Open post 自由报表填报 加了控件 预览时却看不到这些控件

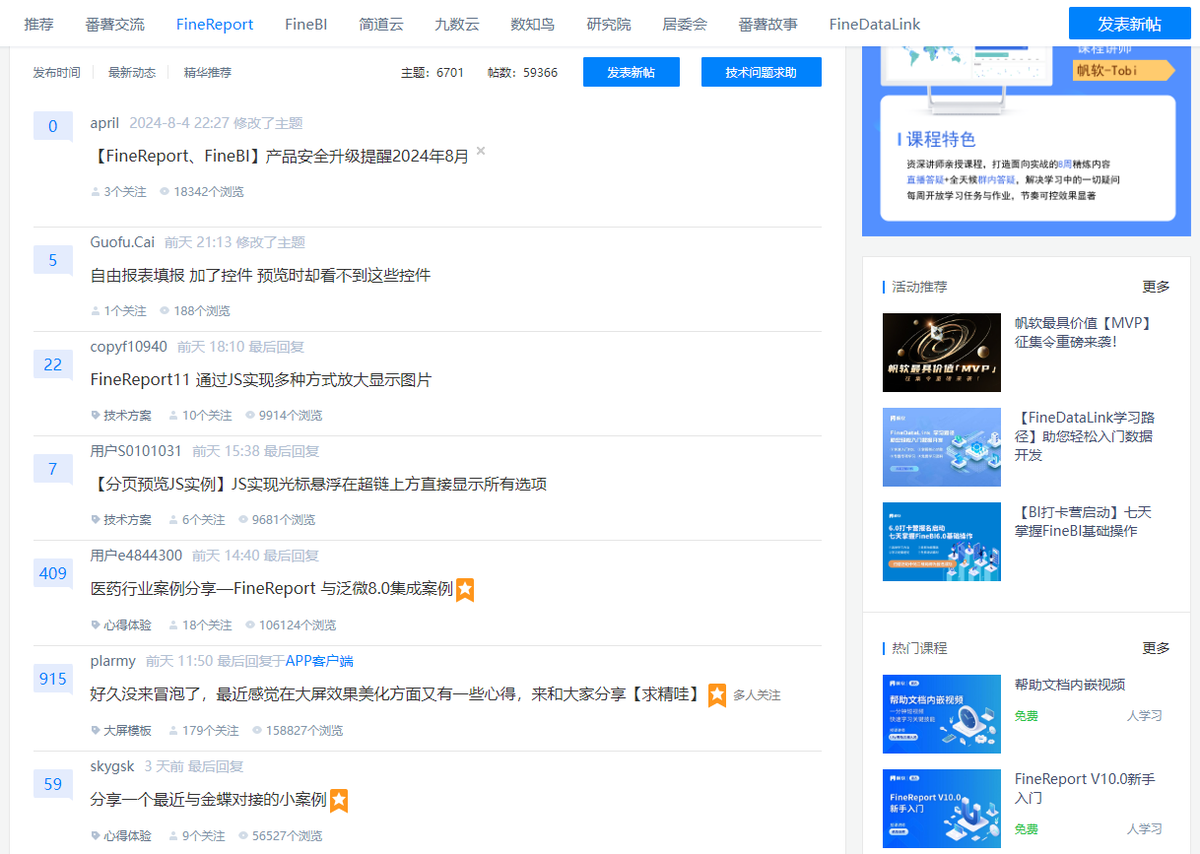pyautogui.click(x=261, y=275)
